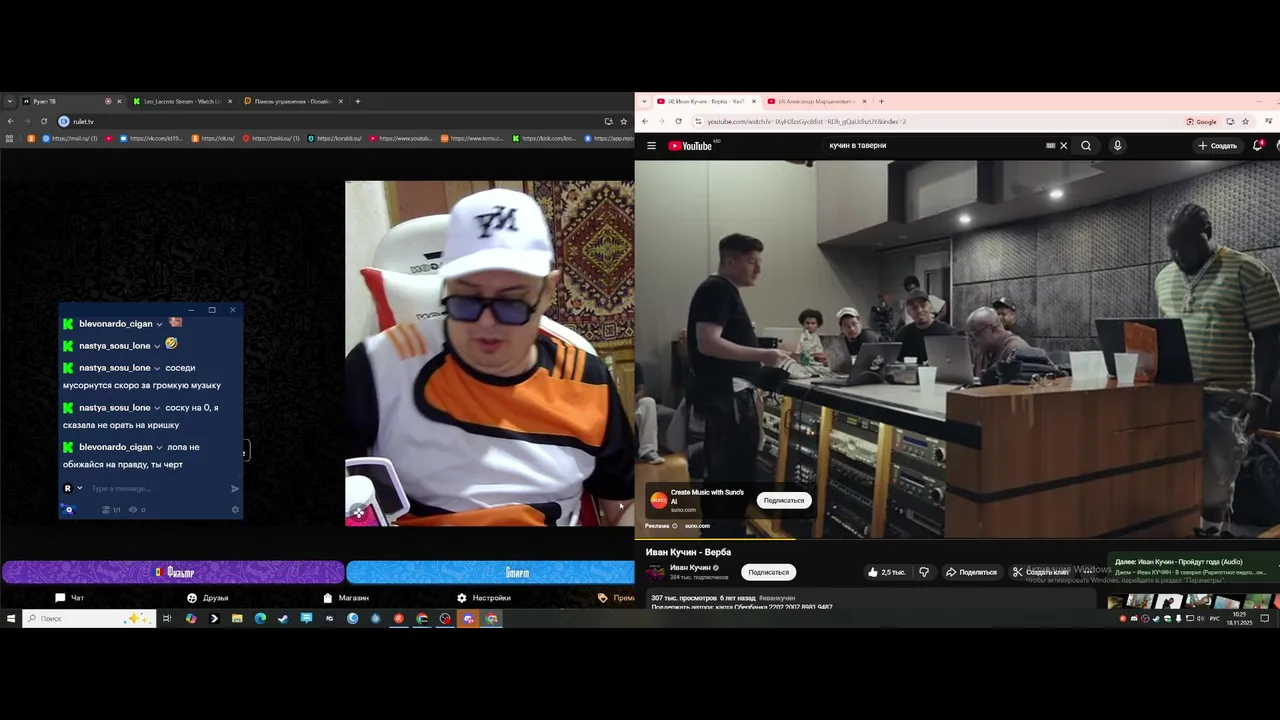Click Поделиться share button
Viewport: 1280px width, 720px height.
972,572
